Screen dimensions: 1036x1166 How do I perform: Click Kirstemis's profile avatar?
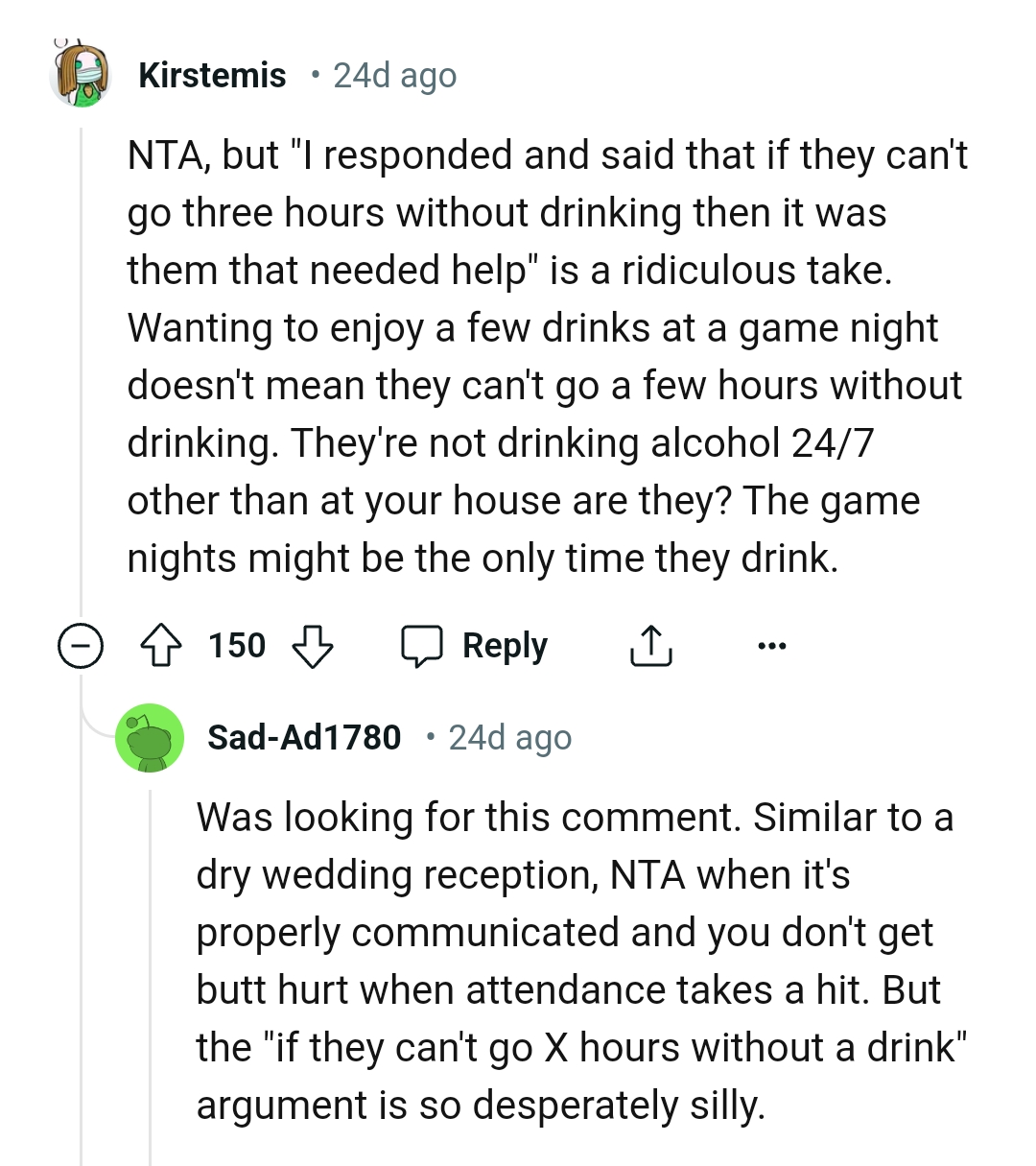coord(82,75)
